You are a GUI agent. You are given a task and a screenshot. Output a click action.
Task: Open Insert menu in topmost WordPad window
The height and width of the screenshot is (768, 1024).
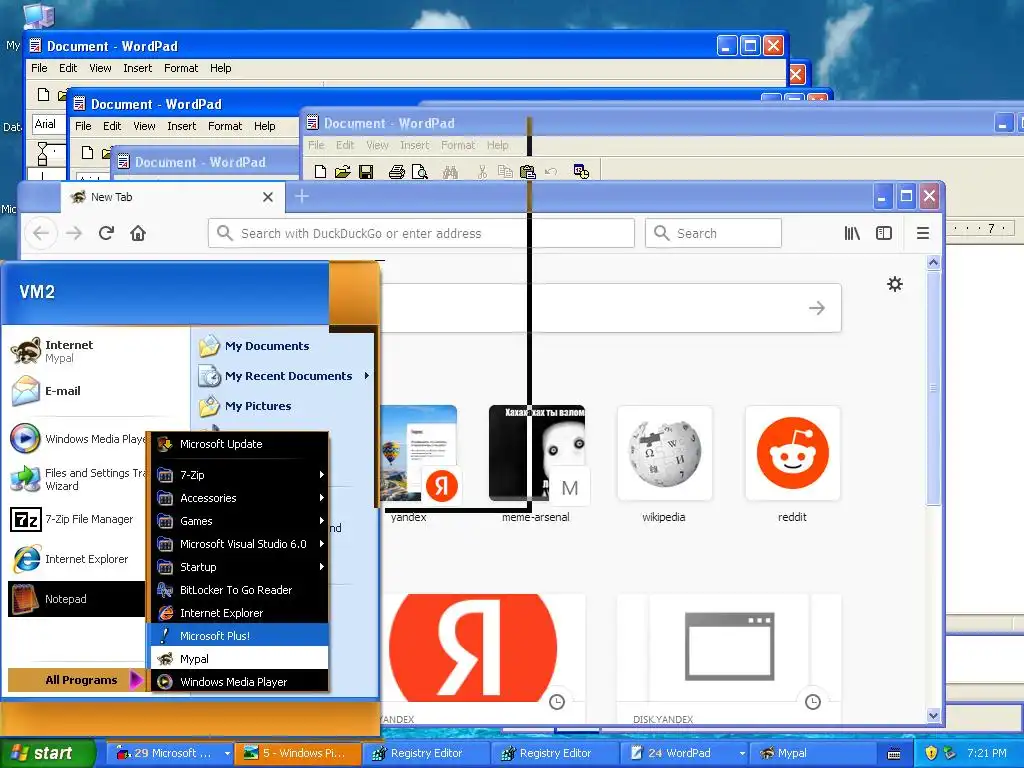(x=137, y=68)
